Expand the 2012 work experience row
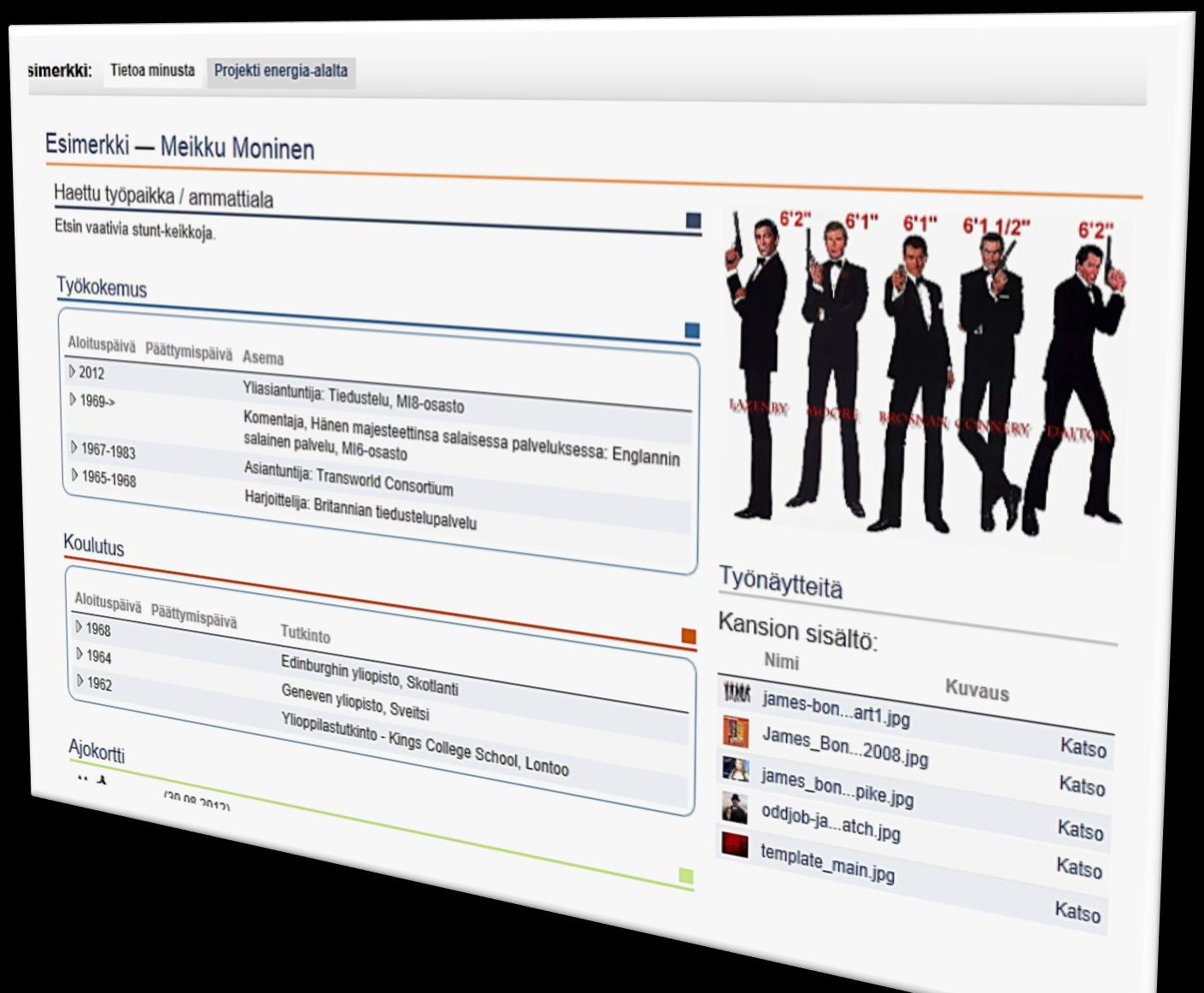The height and width of the screenshot is (993, 1204). point(73,372)
